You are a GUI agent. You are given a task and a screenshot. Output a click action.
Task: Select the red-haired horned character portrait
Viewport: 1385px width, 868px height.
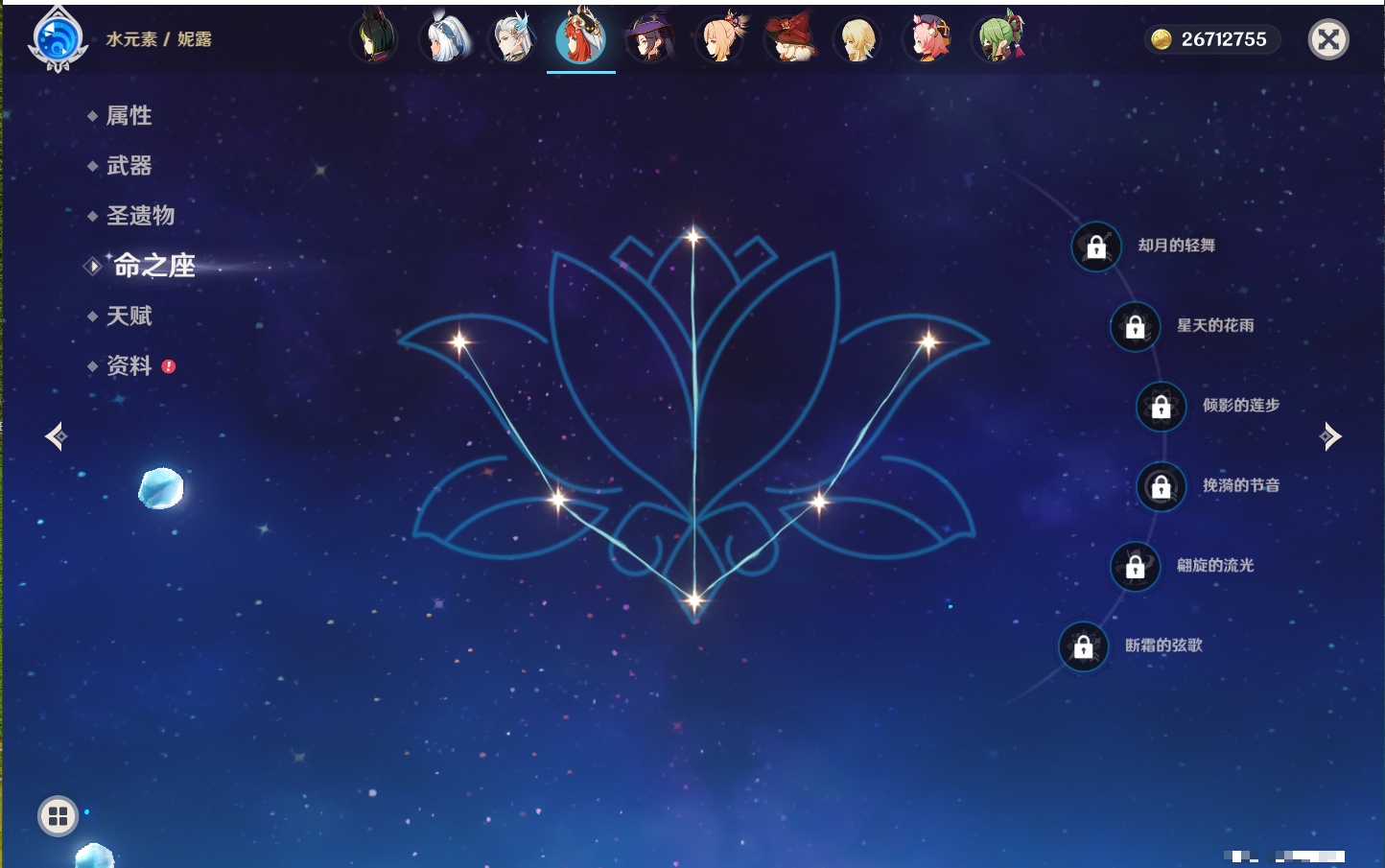581,37
